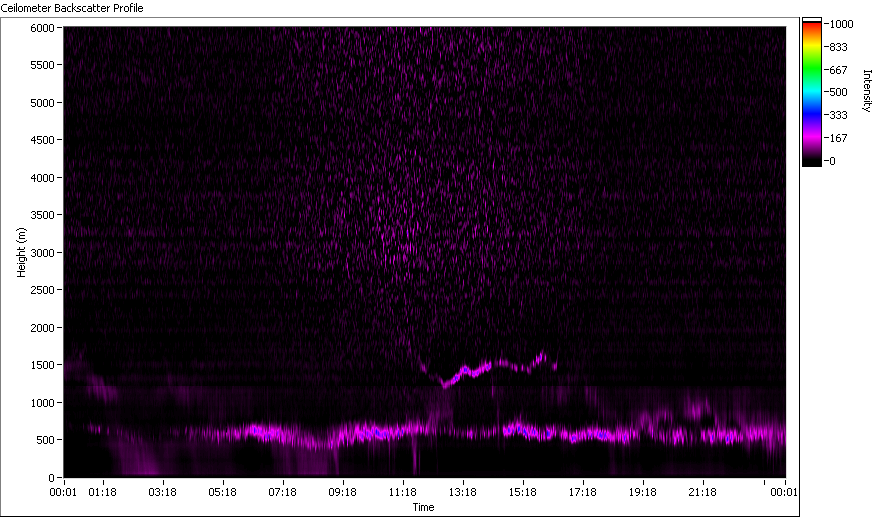876x517 pixels.
Task: Select the 333 intensity scale label
Action: [x=839, y=115]
